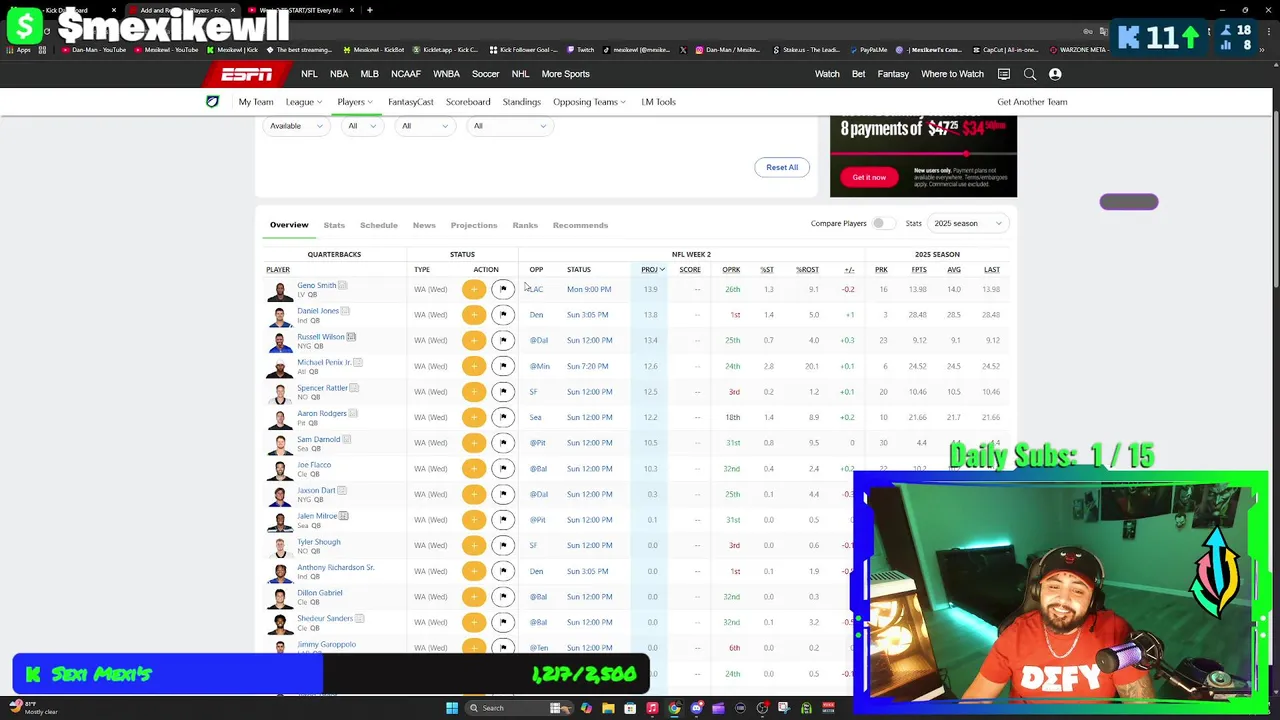Open the news note icon next to Russell Wilson

(x=351, y=337)
